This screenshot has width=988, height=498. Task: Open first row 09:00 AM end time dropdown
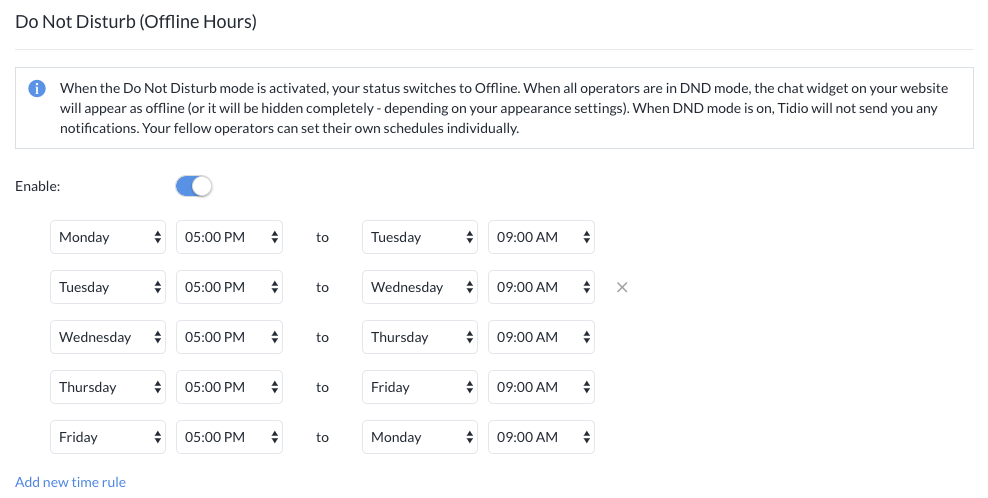pos(541,237)
